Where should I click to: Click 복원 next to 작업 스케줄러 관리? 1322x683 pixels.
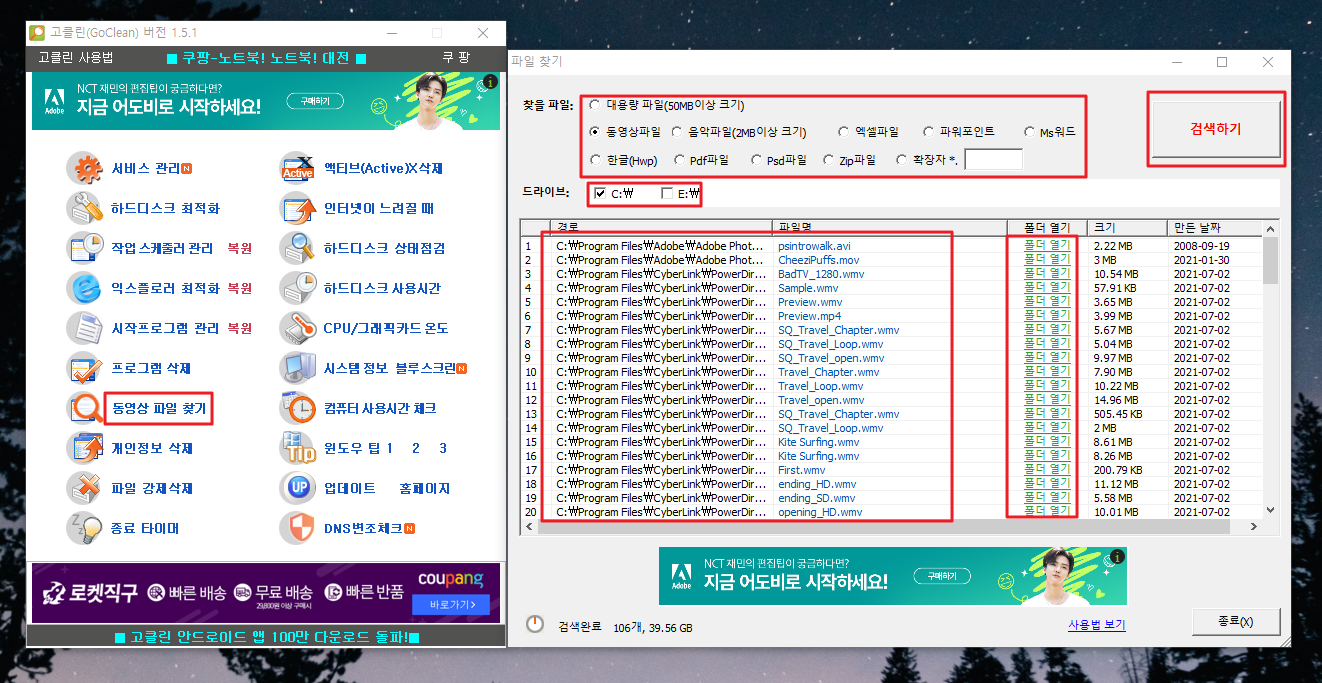pos(240,248)
